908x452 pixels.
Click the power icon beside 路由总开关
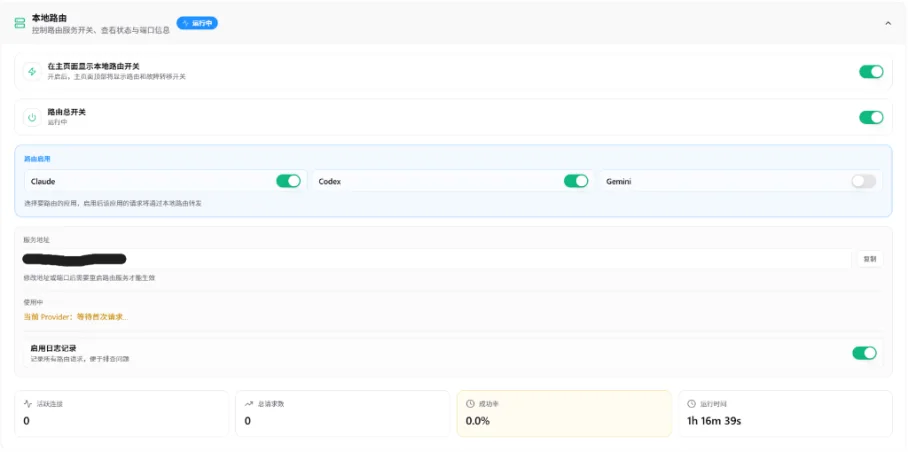(x=32, y=117)
